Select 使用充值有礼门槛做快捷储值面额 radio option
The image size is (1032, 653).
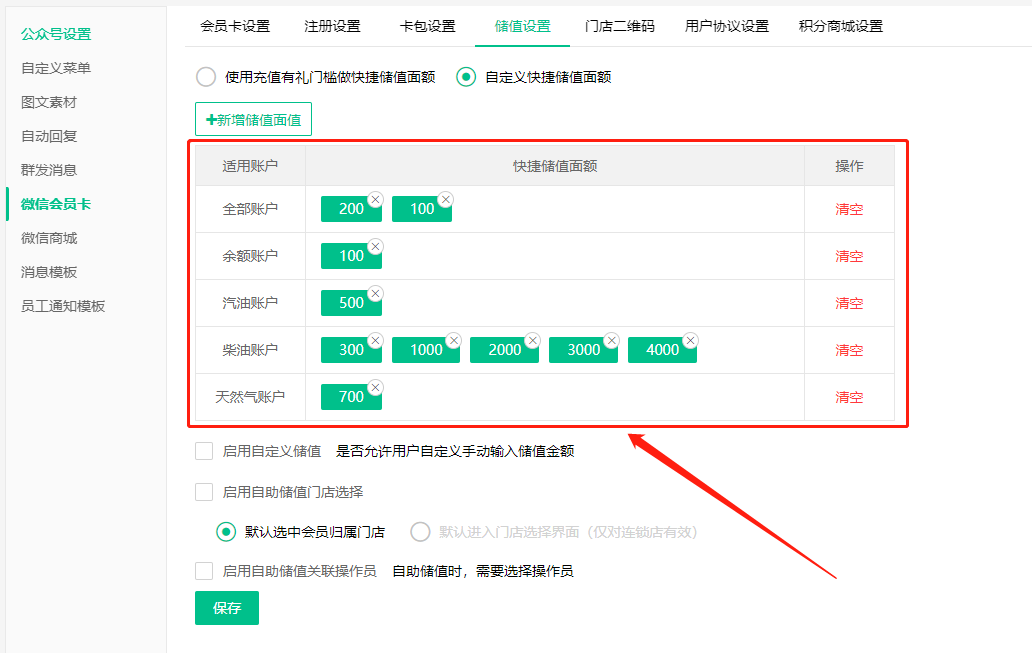coord(206,77)
